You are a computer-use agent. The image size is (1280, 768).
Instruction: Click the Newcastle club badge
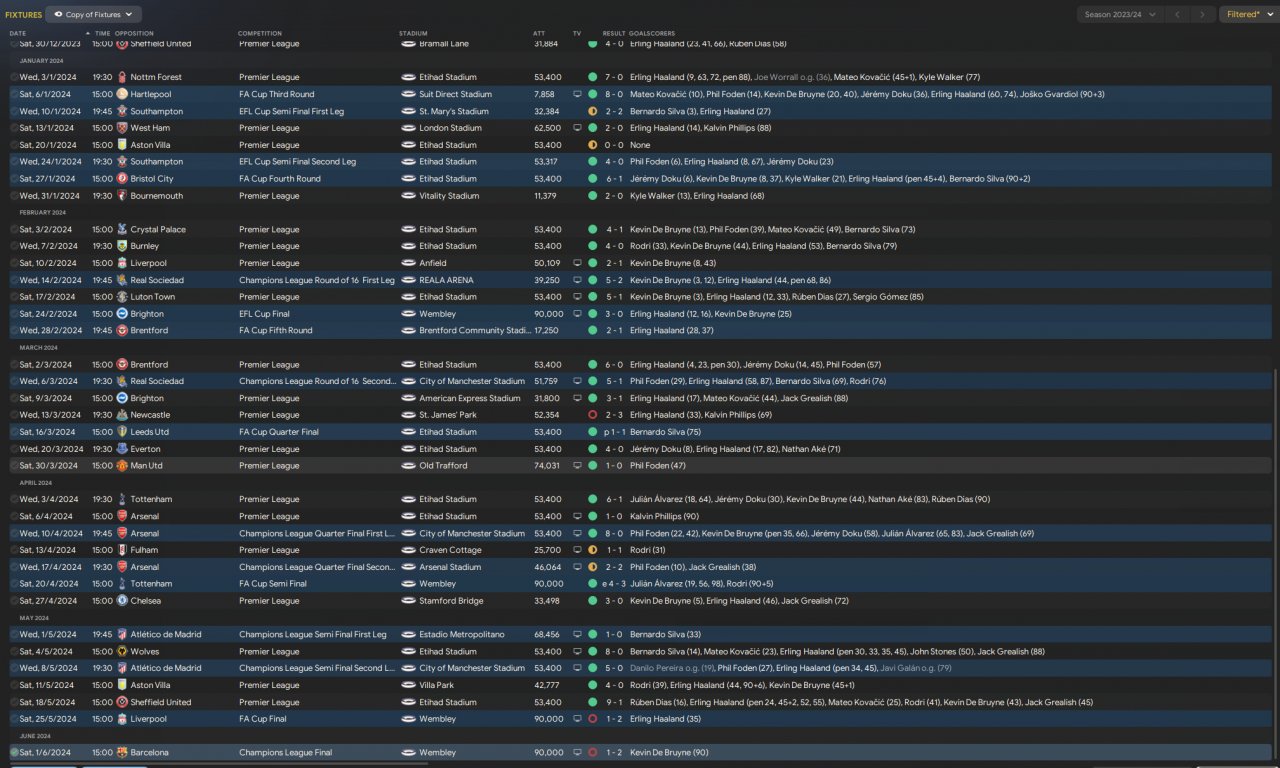[x=122, y=415]
